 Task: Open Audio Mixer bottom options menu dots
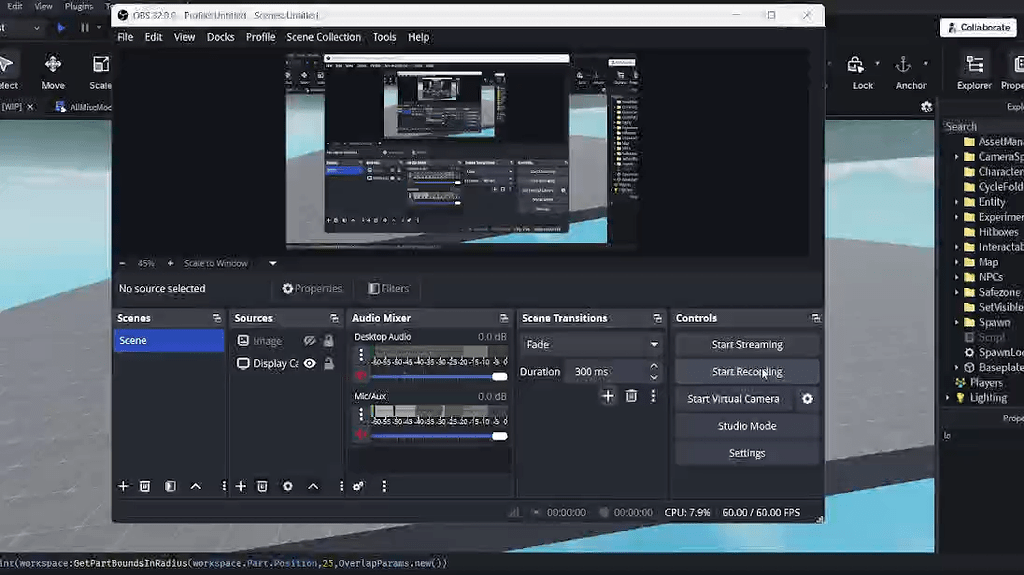384,486
